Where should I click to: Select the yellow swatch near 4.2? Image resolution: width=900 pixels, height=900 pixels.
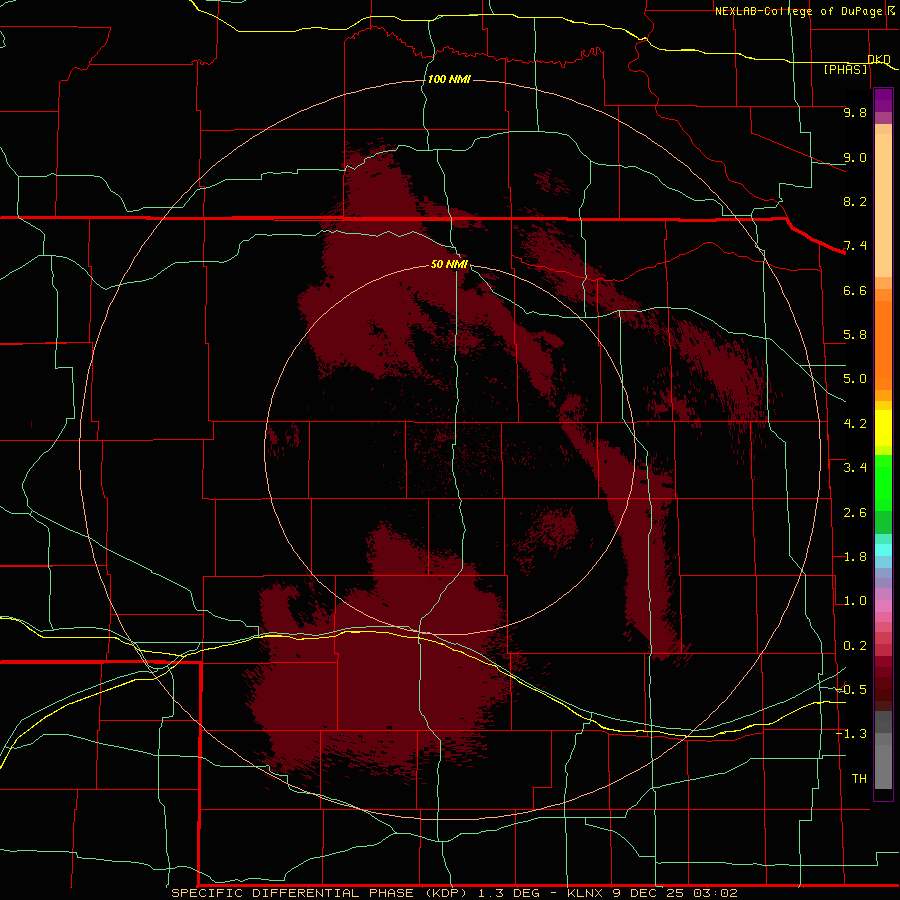pyautogui.click(x=883, y=428)
